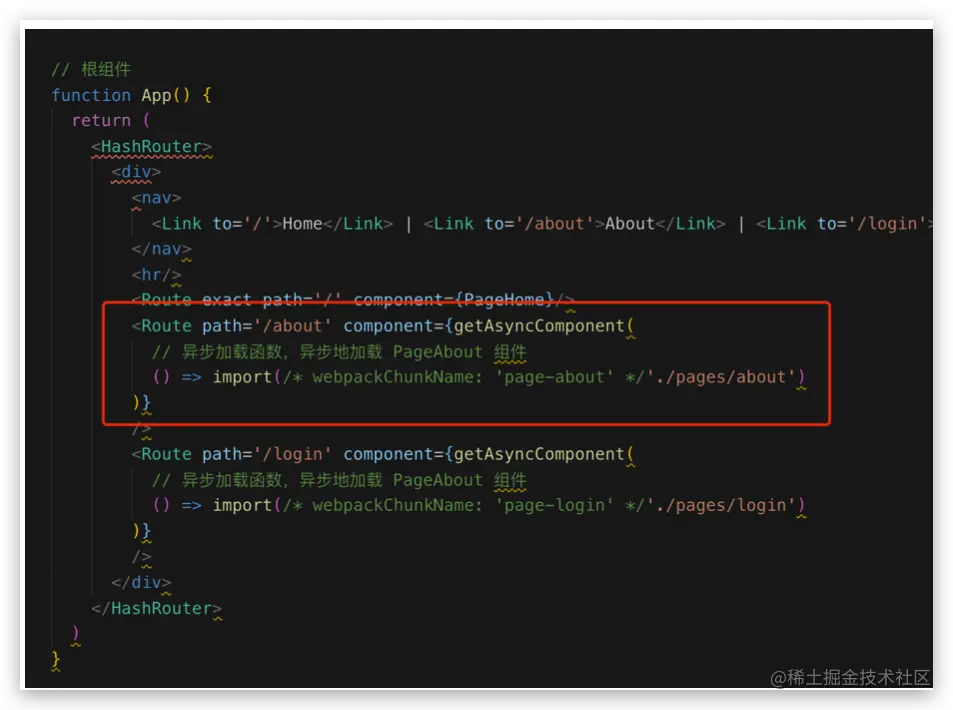Viewport: 953px width, 710px height.
Task: Click 'import' on the page-about line
Action: 242,377
